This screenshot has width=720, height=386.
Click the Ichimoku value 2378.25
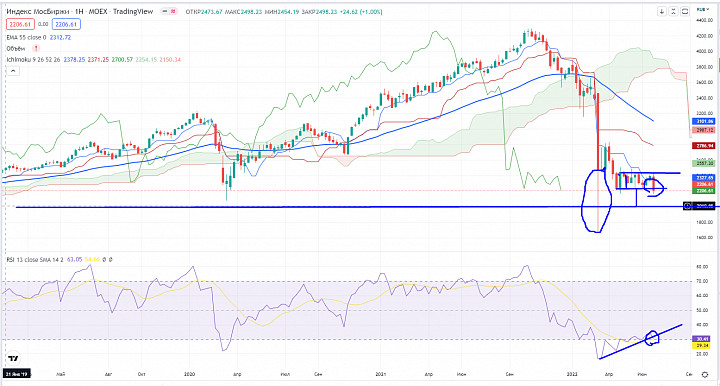pos(74,60)
